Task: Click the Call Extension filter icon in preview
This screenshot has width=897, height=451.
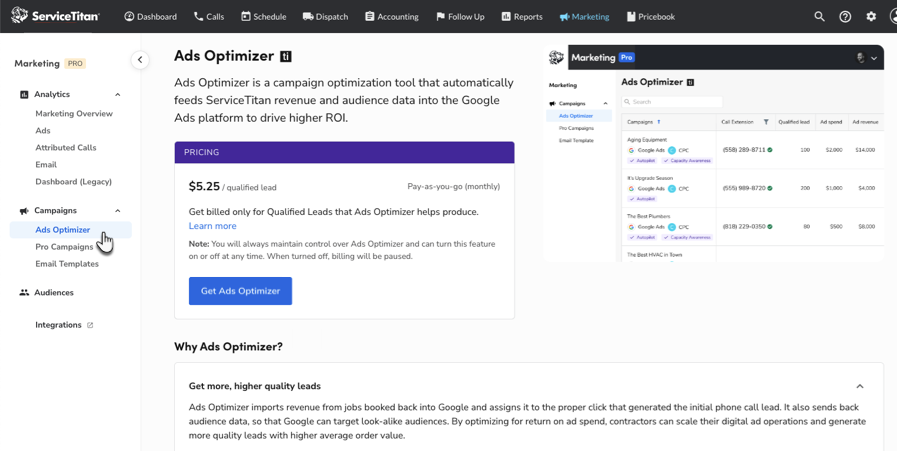Action: (766, 122)
